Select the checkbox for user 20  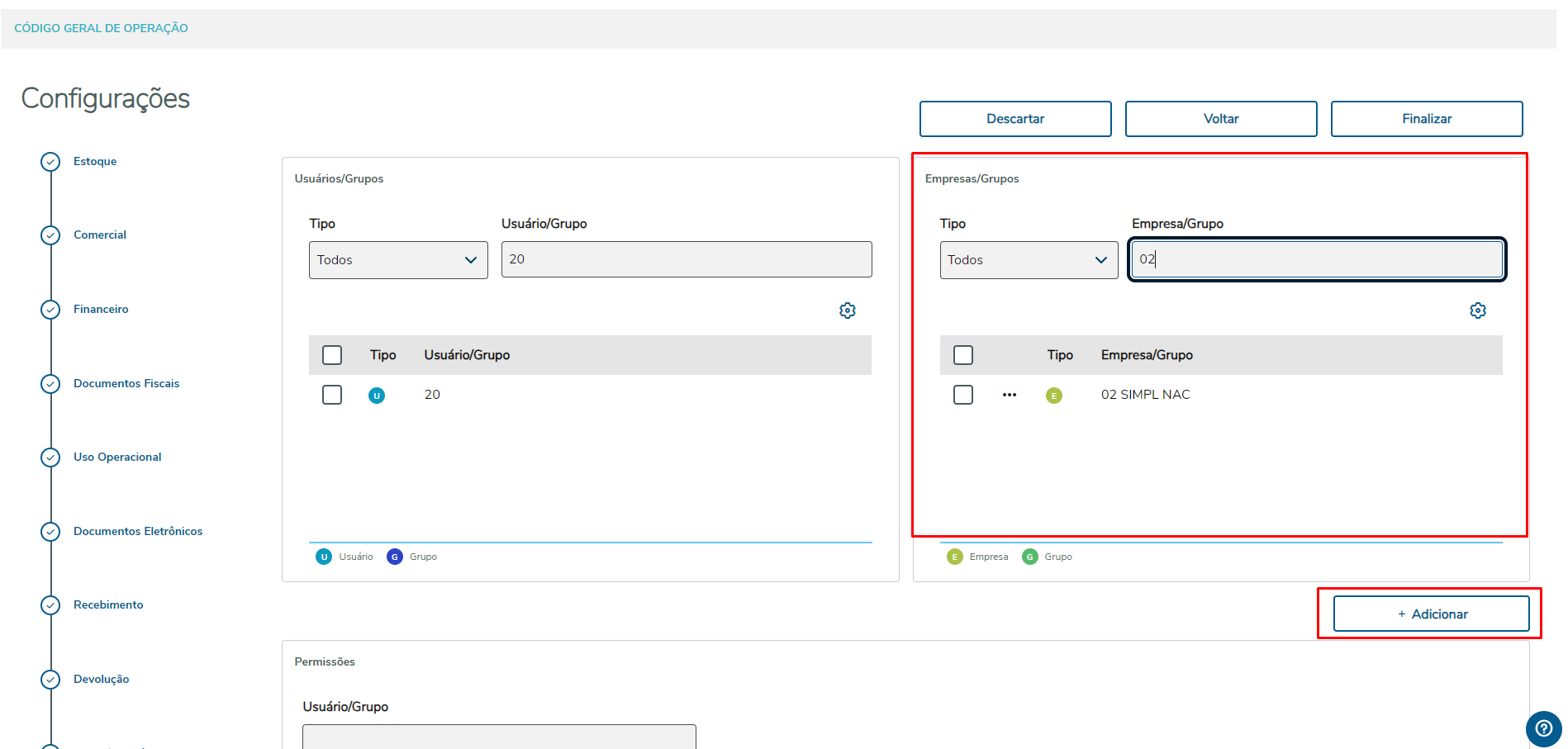332,395
